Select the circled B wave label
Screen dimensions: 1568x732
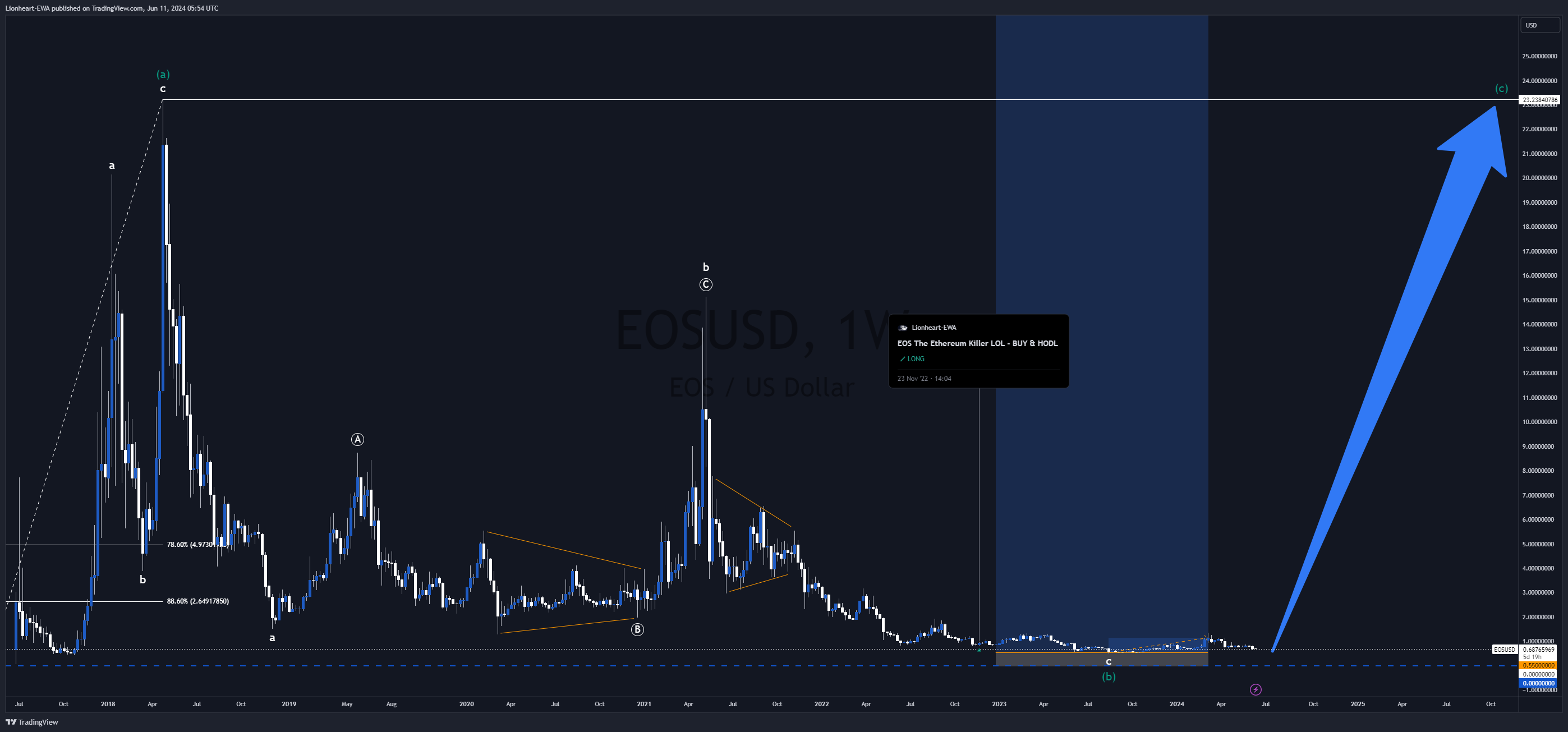[637, 629]
